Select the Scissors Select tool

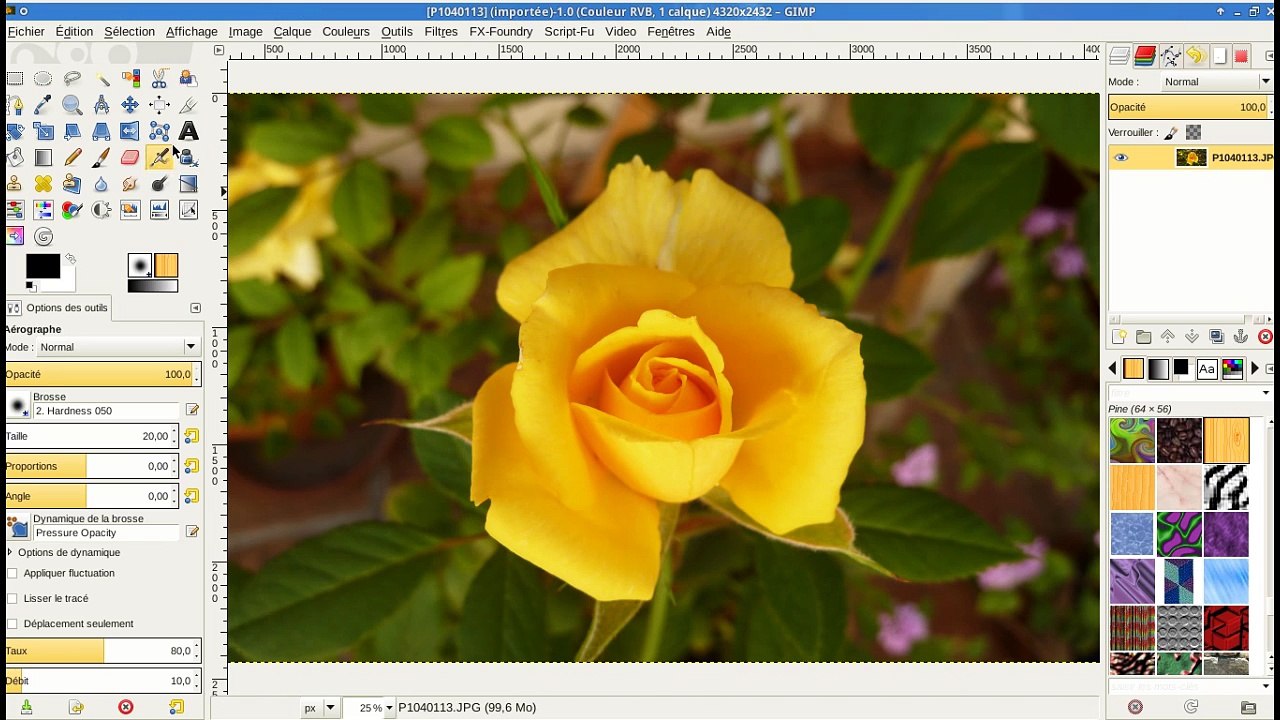[159, 79]
